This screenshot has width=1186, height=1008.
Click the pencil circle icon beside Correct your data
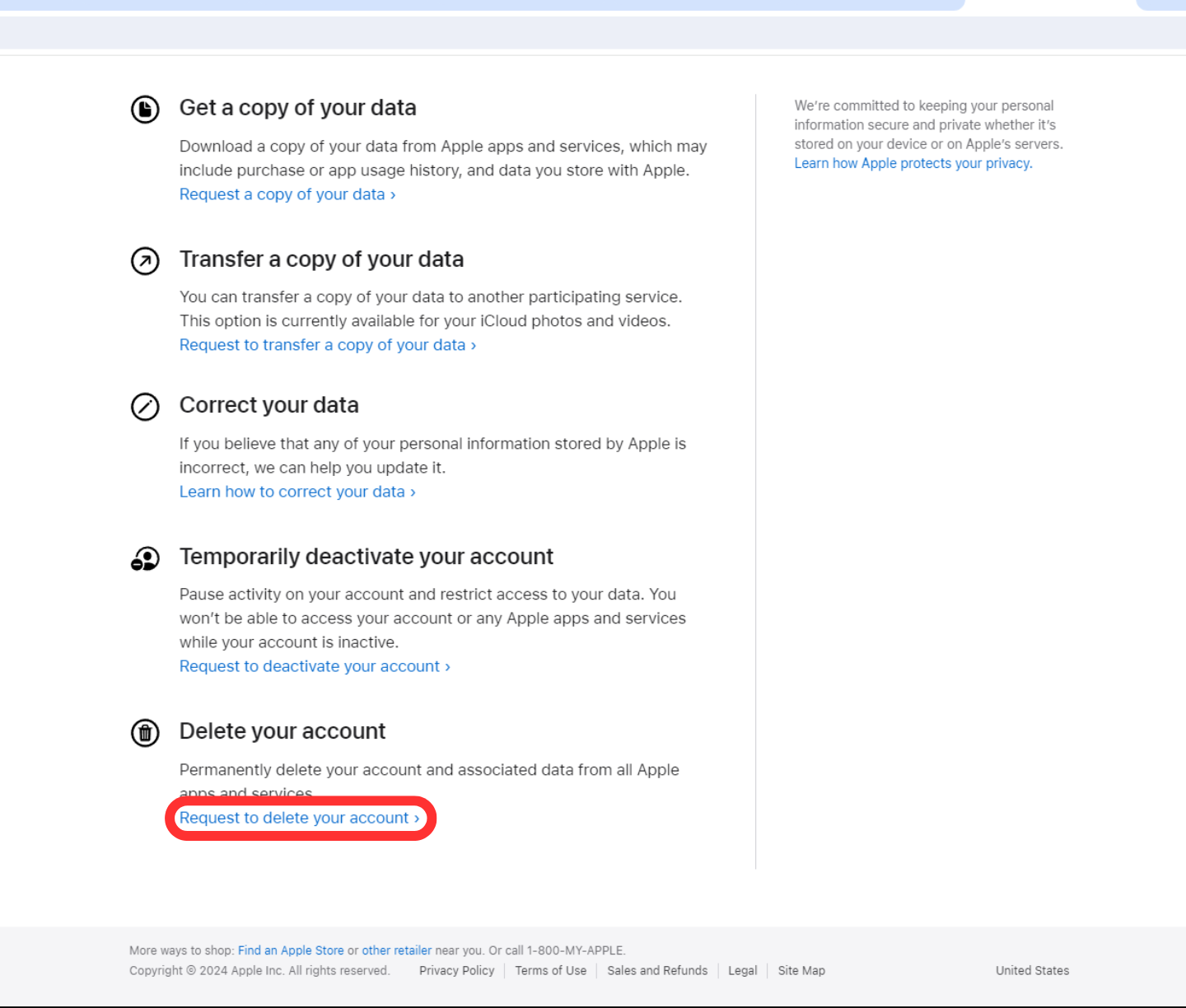(145, 407)
